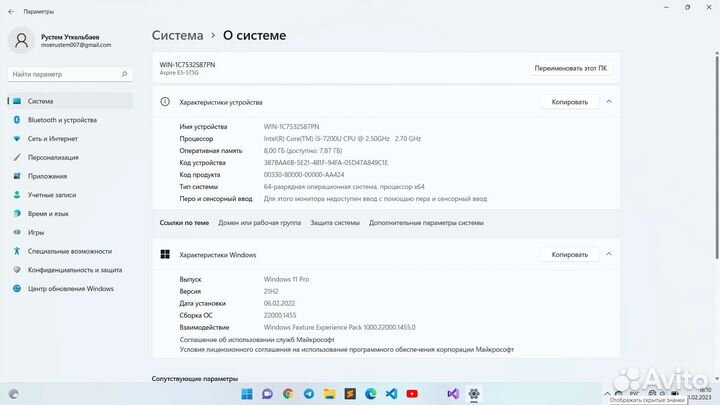Open YouTube app from taskbar
Screen dimensions: 720x405
(412, 394)
